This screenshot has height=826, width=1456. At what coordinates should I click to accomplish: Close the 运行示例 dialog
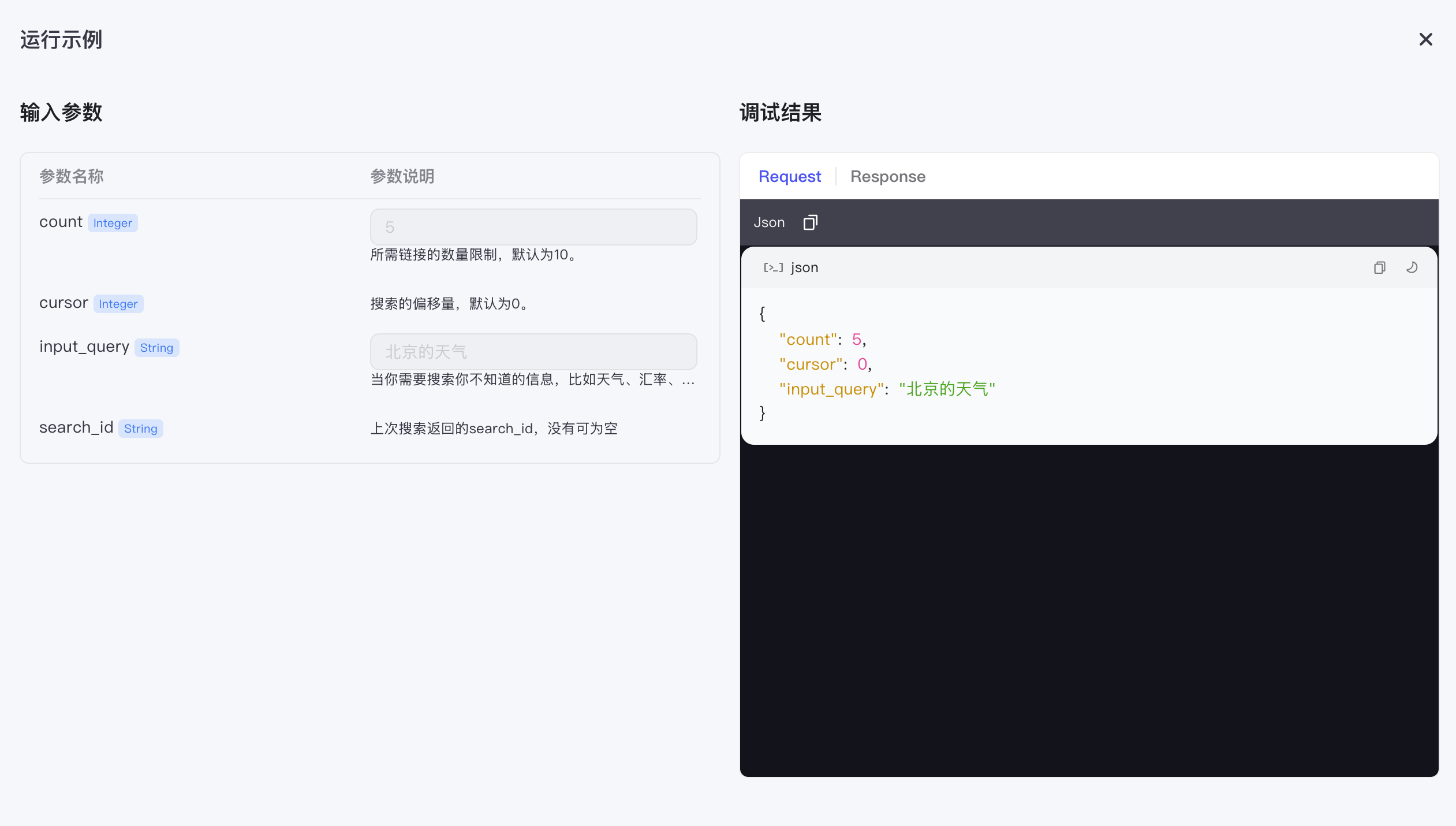click(x=1425, y=39)
